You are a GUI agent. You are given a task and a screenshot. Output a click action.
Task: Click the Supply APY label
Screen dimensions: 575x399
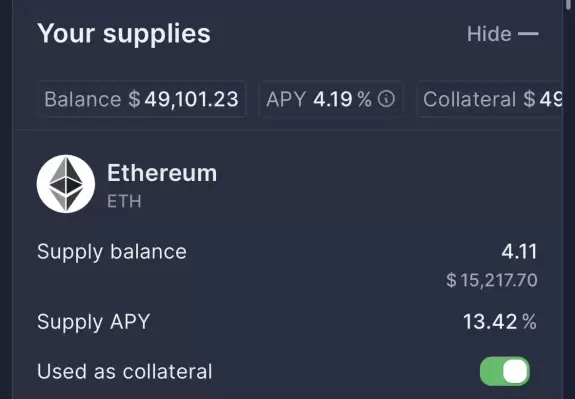94,322
